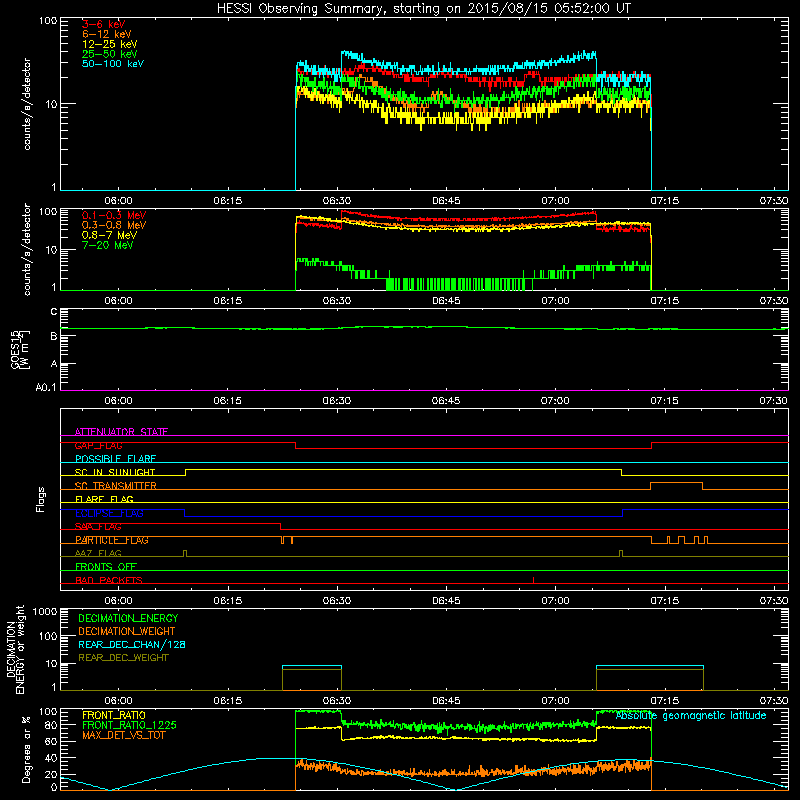The image size is (800, 800).
Task: Select the ATTENUATOR_STATE flag label
Action: 121,432
